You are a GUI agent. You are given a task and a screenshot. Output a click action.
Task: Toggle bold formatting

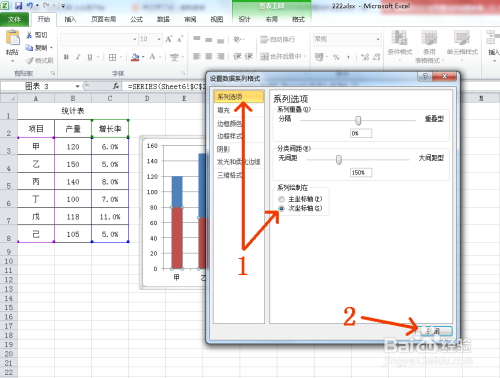point(66,57)
